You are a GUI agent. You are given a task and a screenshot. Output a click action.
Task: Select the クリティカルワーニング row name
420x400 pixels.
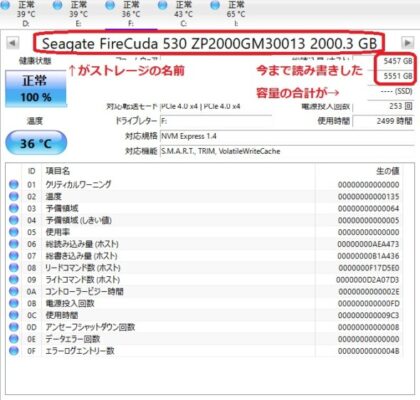(x=78, y=184)
